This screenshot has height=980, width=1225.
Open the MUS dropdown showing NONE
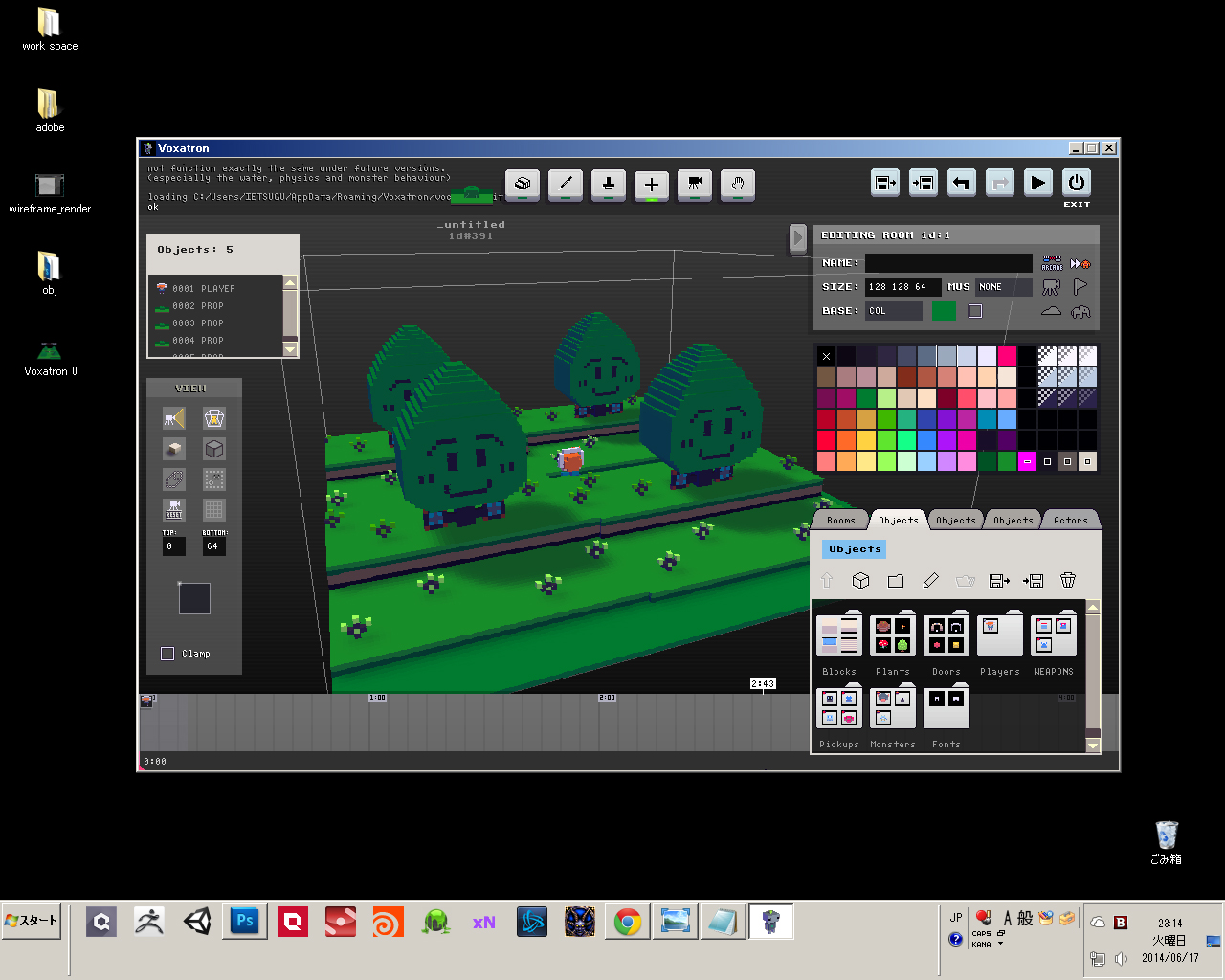(1004, 287)
